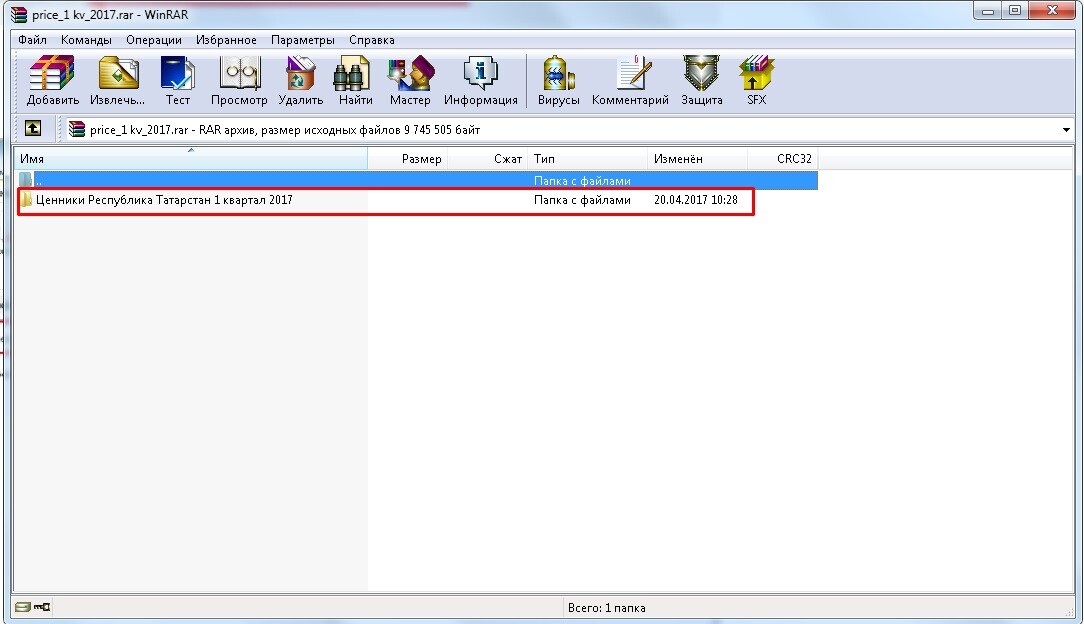Sort by the Размер column header
Viewport: 1084px width, 624px height.
407,159
